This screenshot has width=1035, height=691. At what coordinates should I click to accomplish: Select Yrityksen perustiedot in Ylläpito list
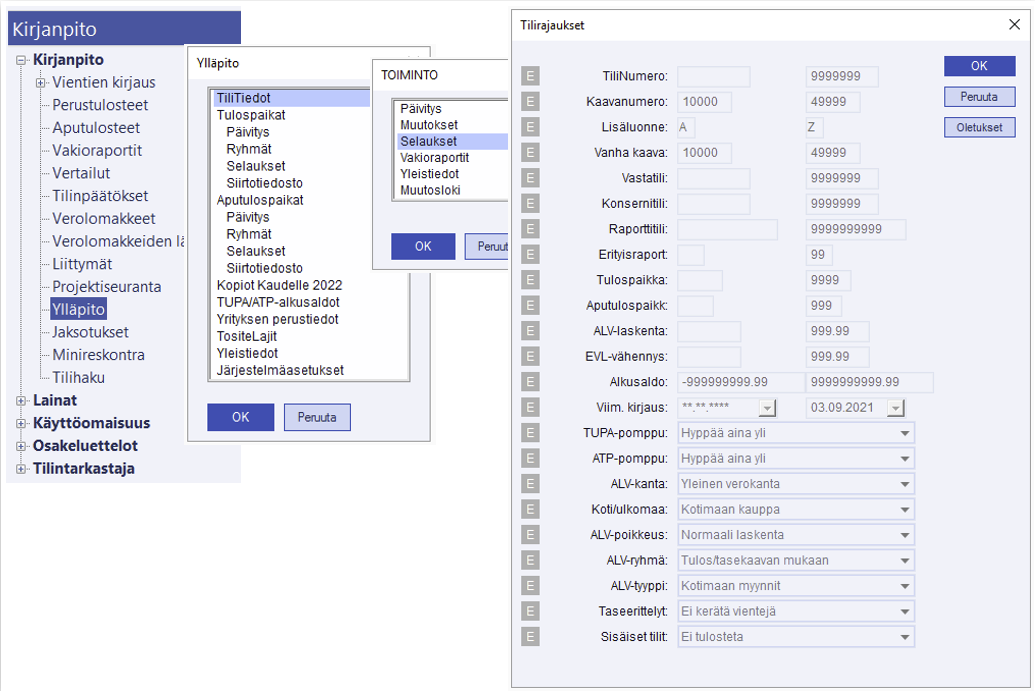click(x=277, y=319)
